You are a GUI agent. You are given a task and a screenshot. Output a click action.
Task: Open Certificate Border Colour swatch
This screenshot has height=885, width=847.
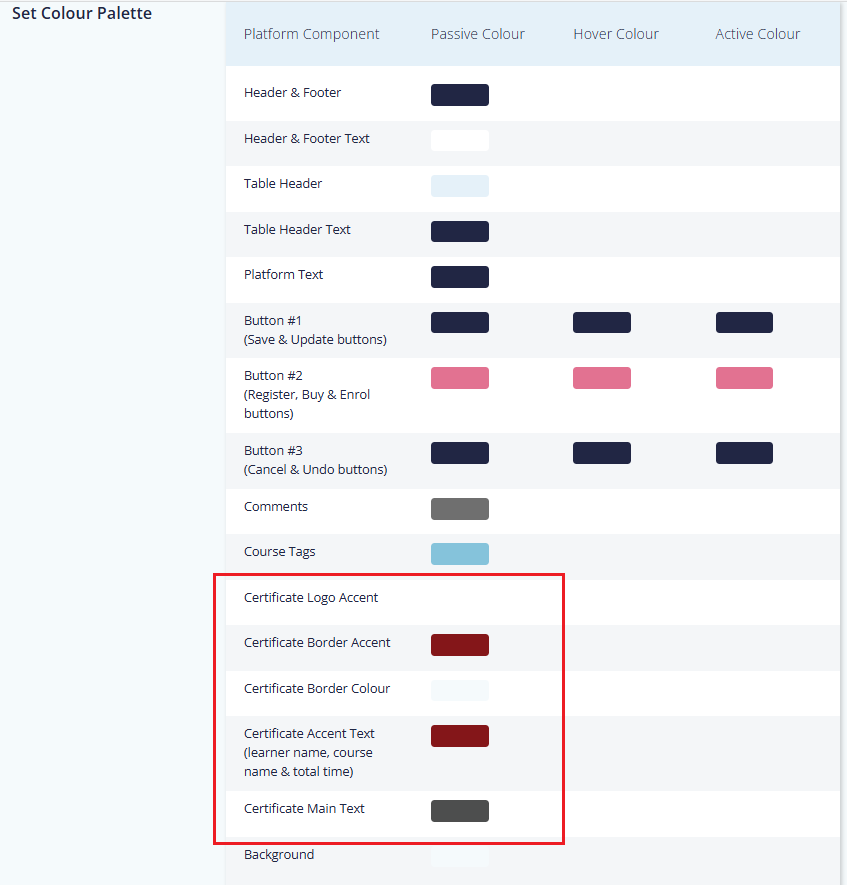tap(460, 691)
